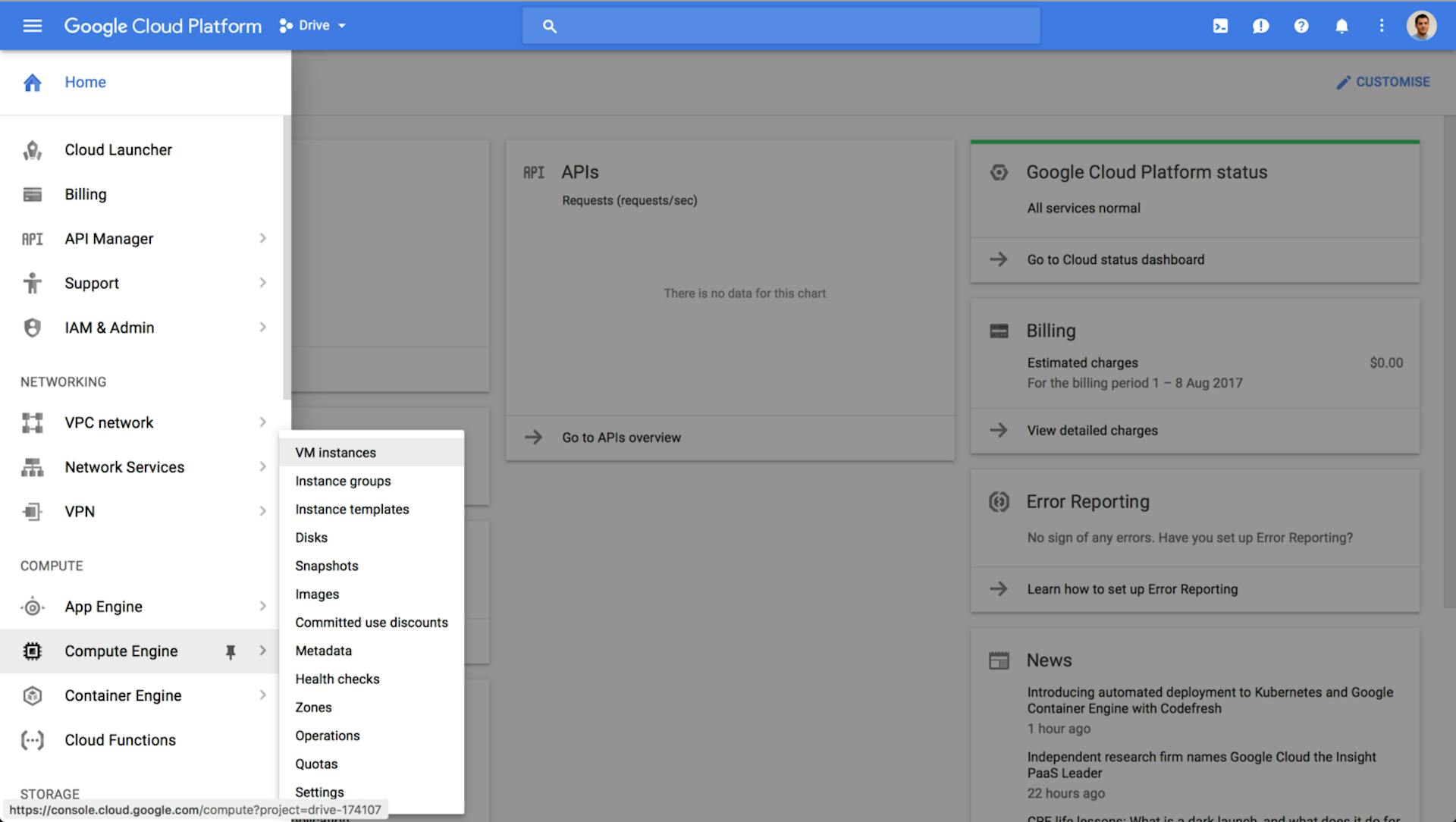Unpin Compute Engine using the pin icon

[x=231, y=651]
